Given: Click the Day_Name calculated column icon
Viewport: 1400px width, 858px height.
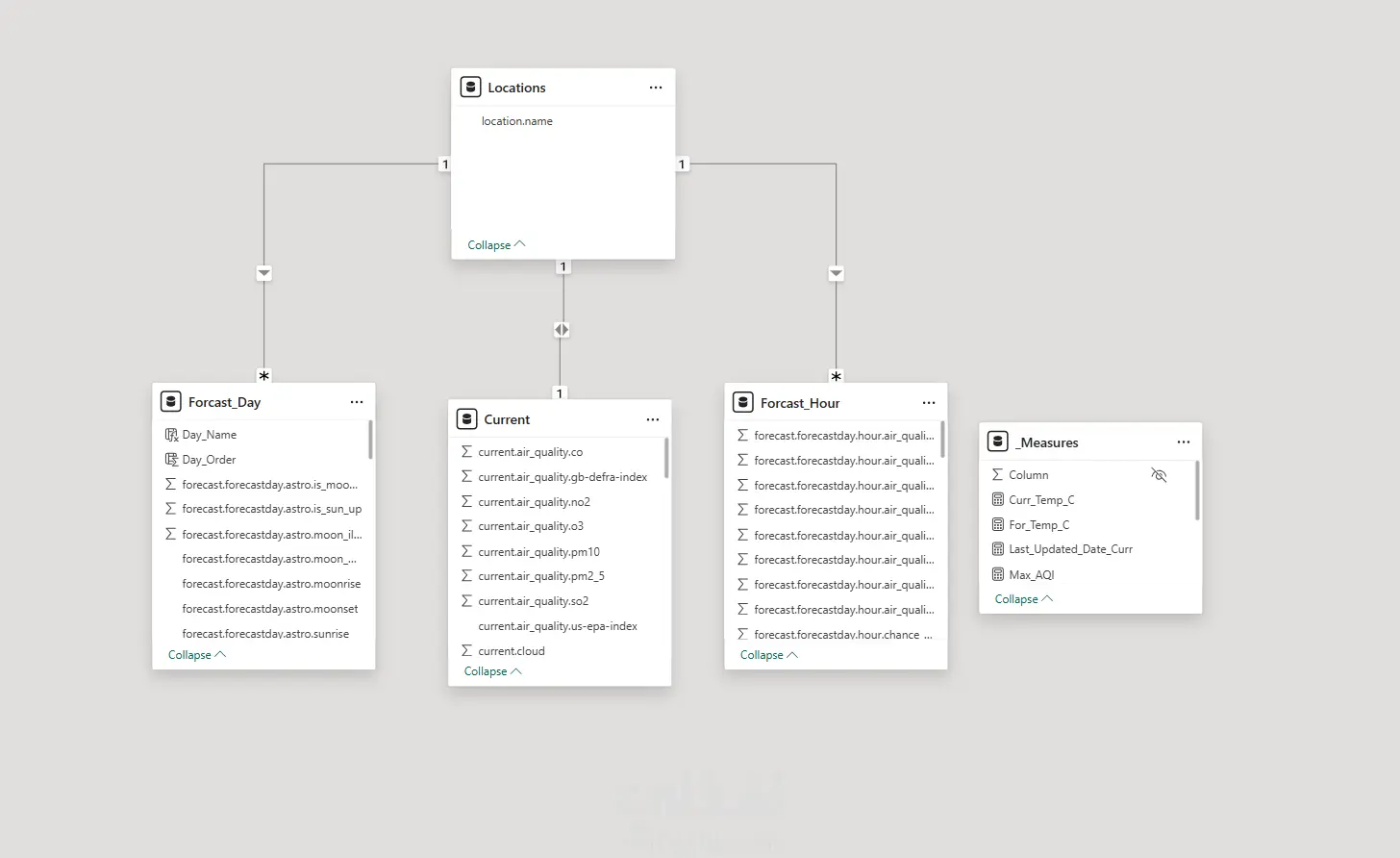Looking at the screenshot, I should [x=171, y=435].
